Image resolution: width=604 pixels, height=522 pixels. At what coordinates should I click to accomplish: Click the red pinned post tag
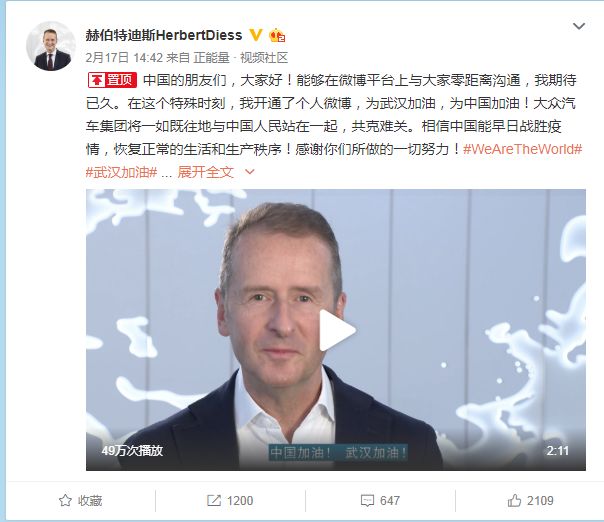point(112,80)
